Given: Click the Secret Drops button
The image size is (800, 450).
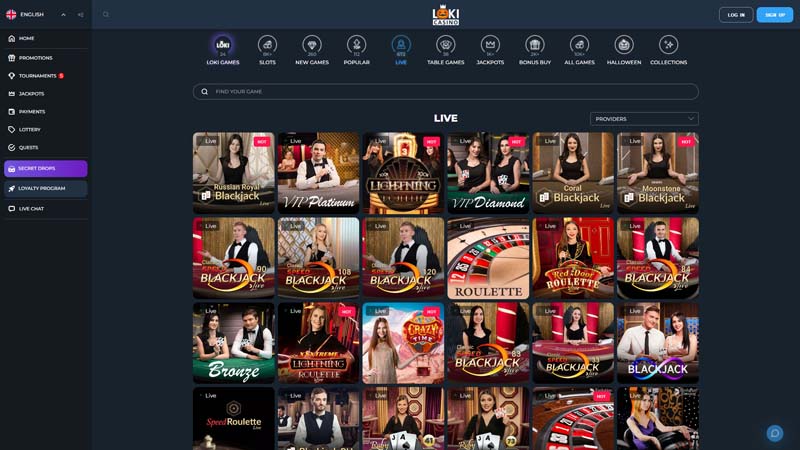Looking at the screenshot, I should (45, 168).
